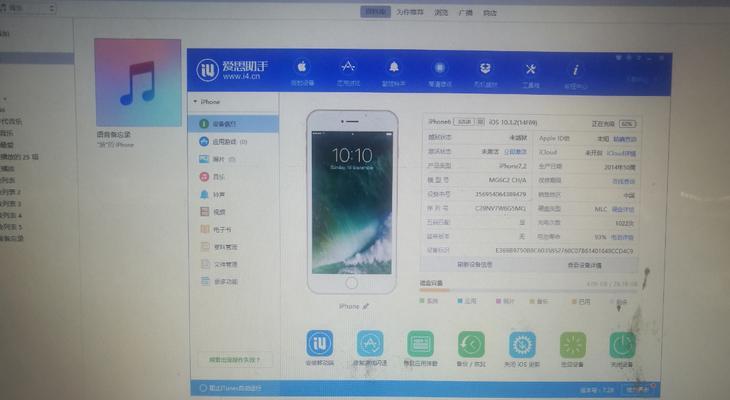This screenshot has height=400, width=730.
Task: Click the Fix App Crash icon
Action: point(370,344)
